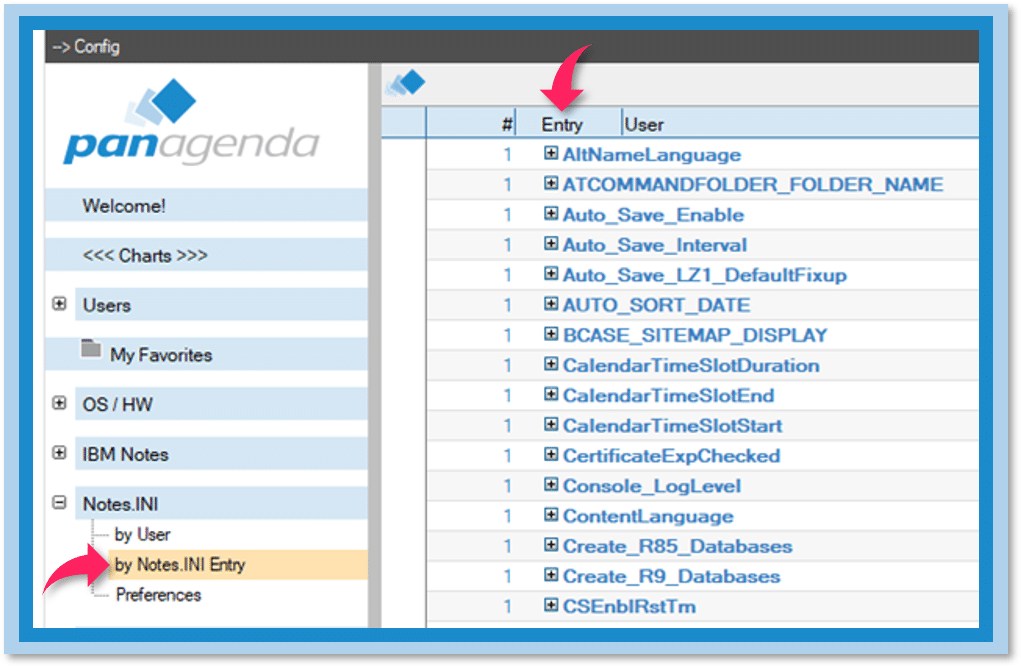This screenshot has height=667, width=1021.
Task: Expand the OS / HW section
Action: pyautogui.click(x=60, y=404)
